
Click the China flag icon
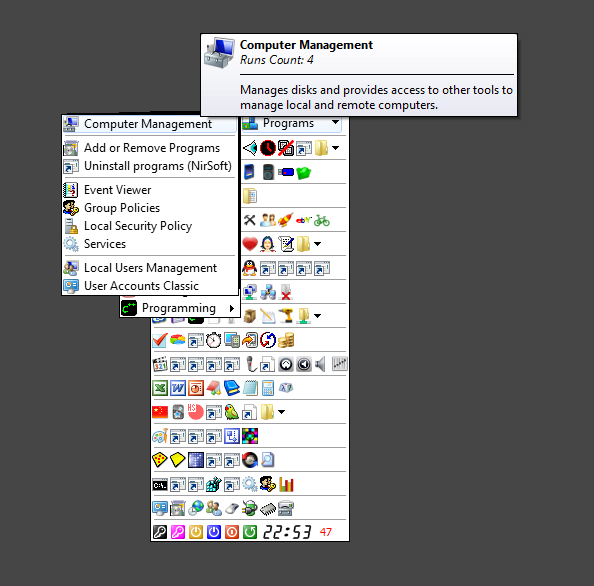(x=160, y=412)
